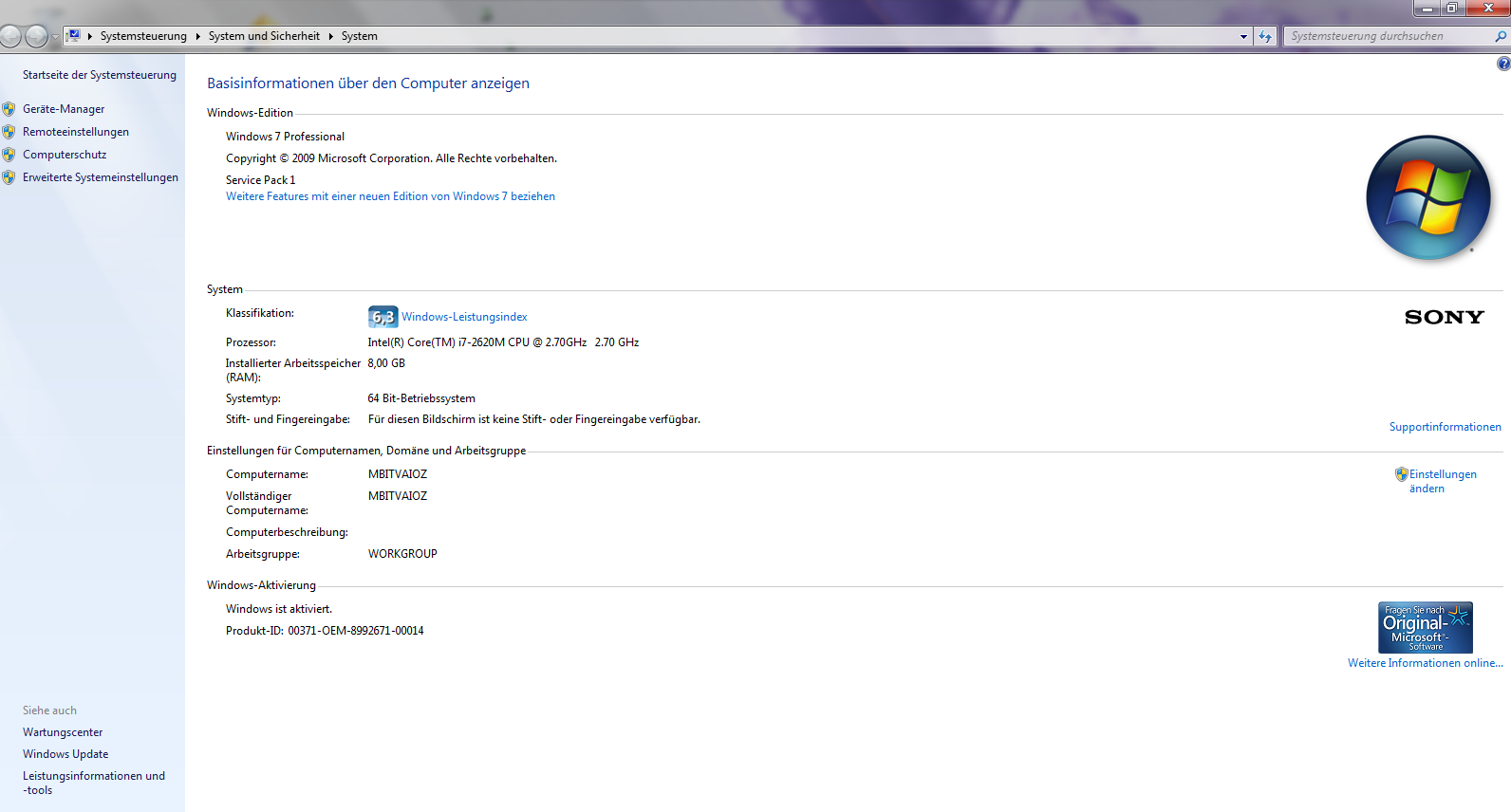Open the address bar history dropdown
The width and height of the screenshot is (1511, 812).
point(1243,36)
